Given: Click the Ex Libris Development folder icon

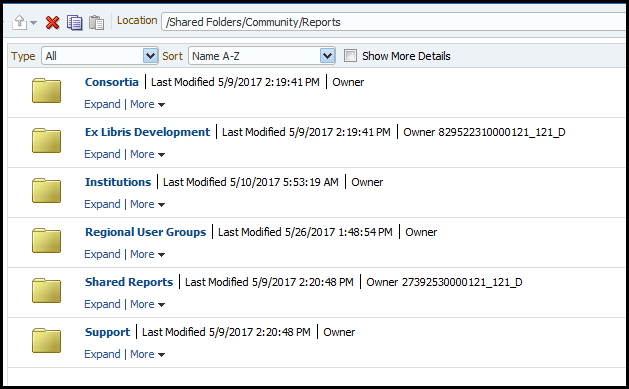Looking at the screenshot, I should coord(47,141).
